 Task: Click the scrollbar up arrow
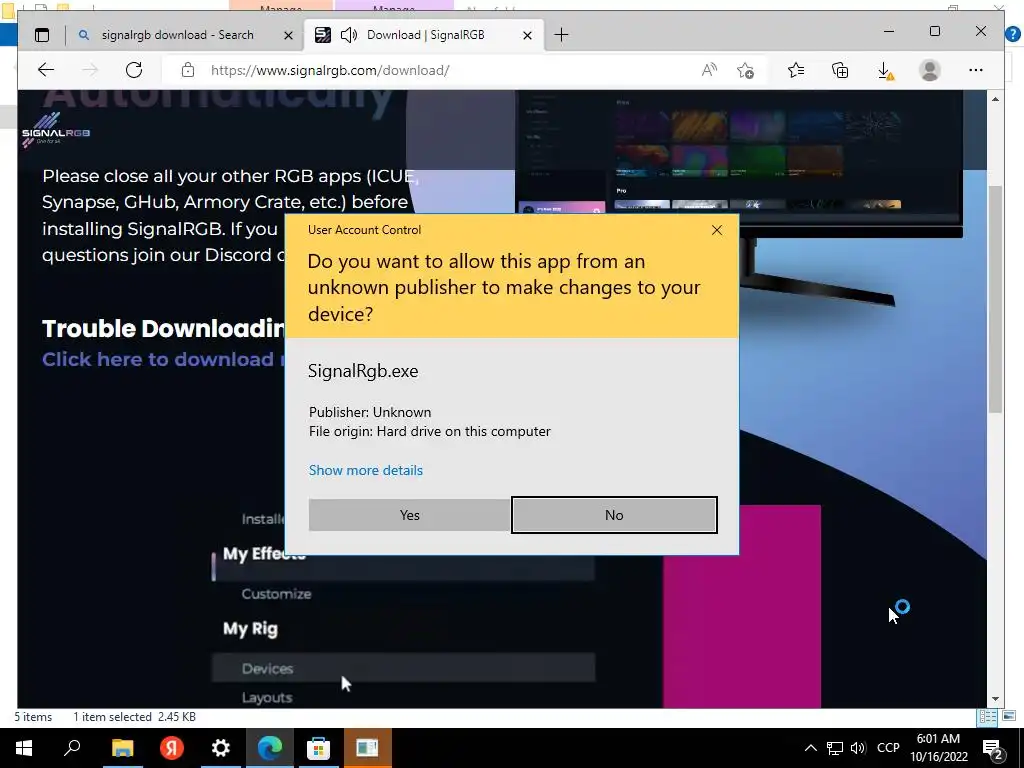[x=995, y=99]
